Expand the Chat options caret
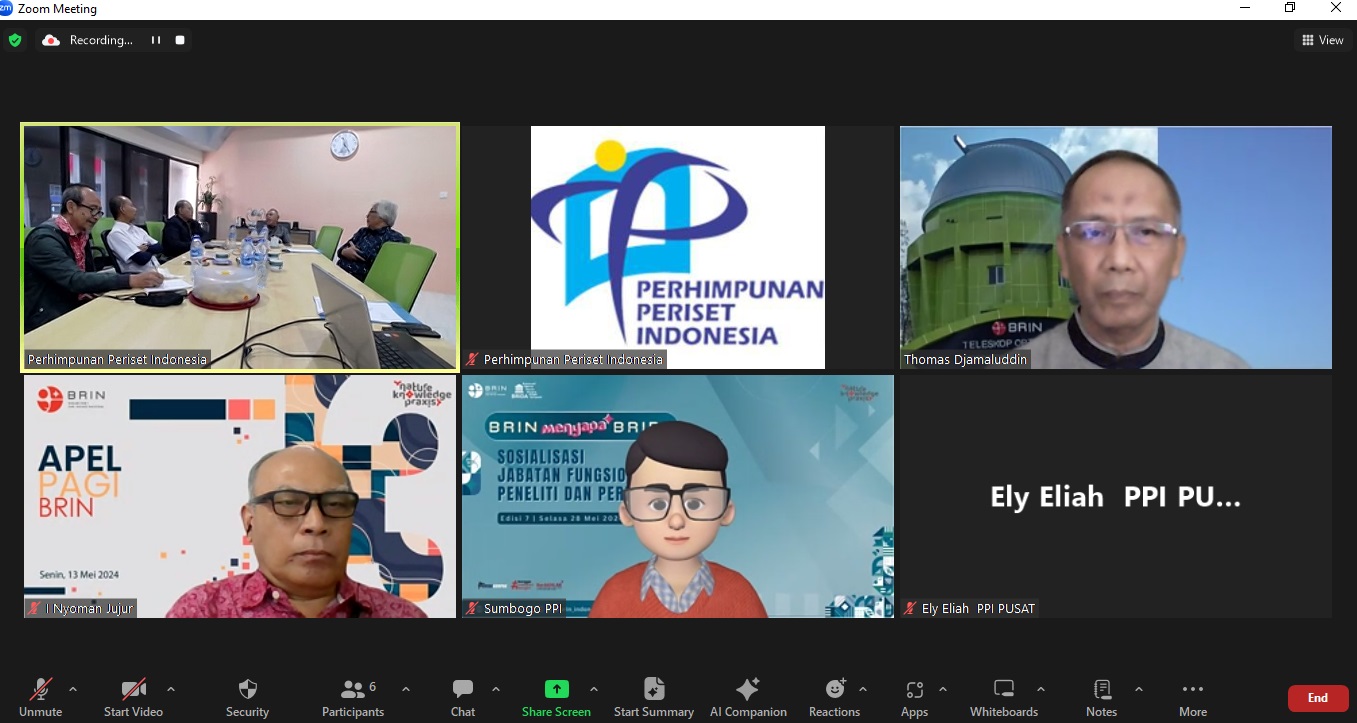This screenshot has height=723, width=1357. click(x=496, y=689)
